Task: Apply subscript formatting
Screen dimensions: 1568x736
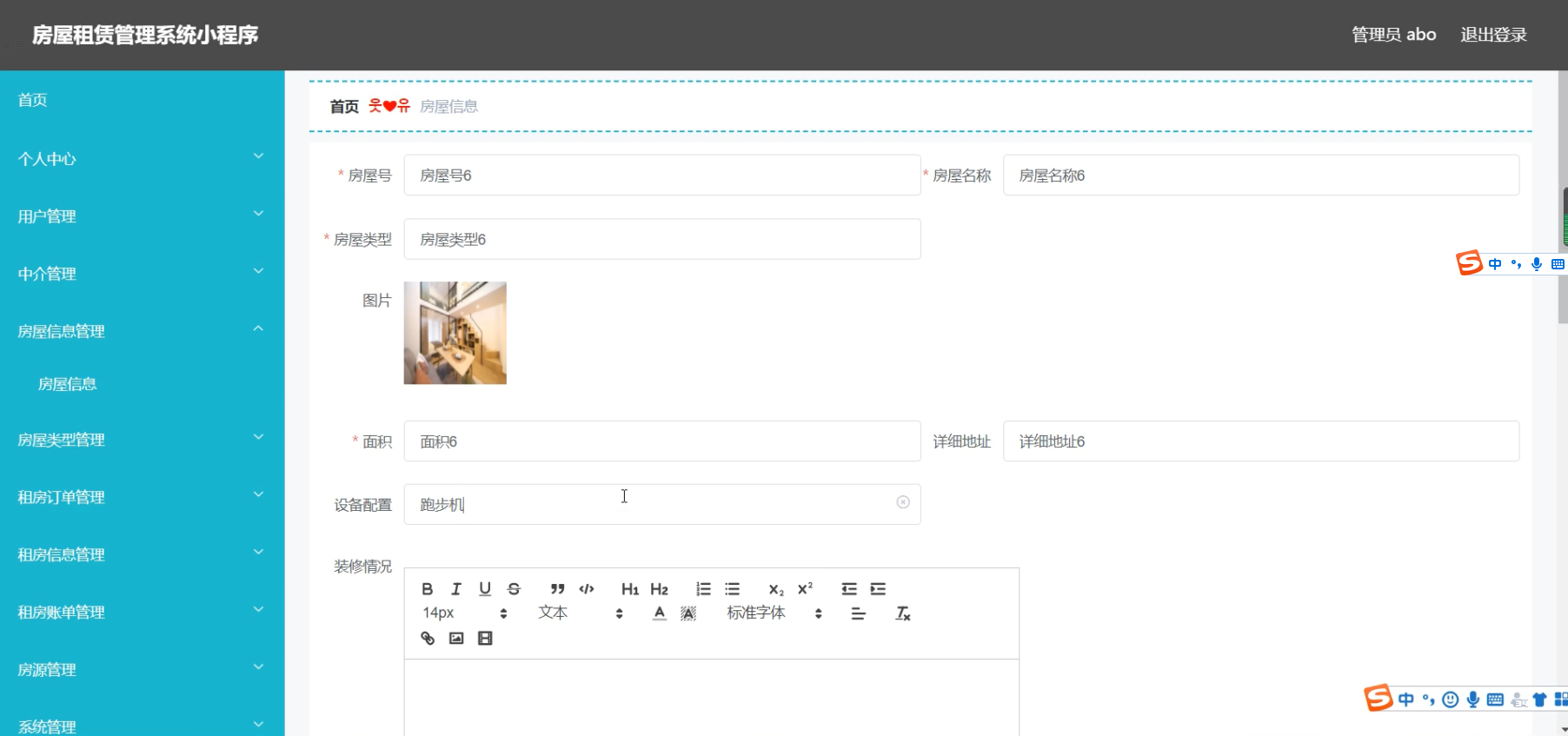Action: [x=776, y=589]
